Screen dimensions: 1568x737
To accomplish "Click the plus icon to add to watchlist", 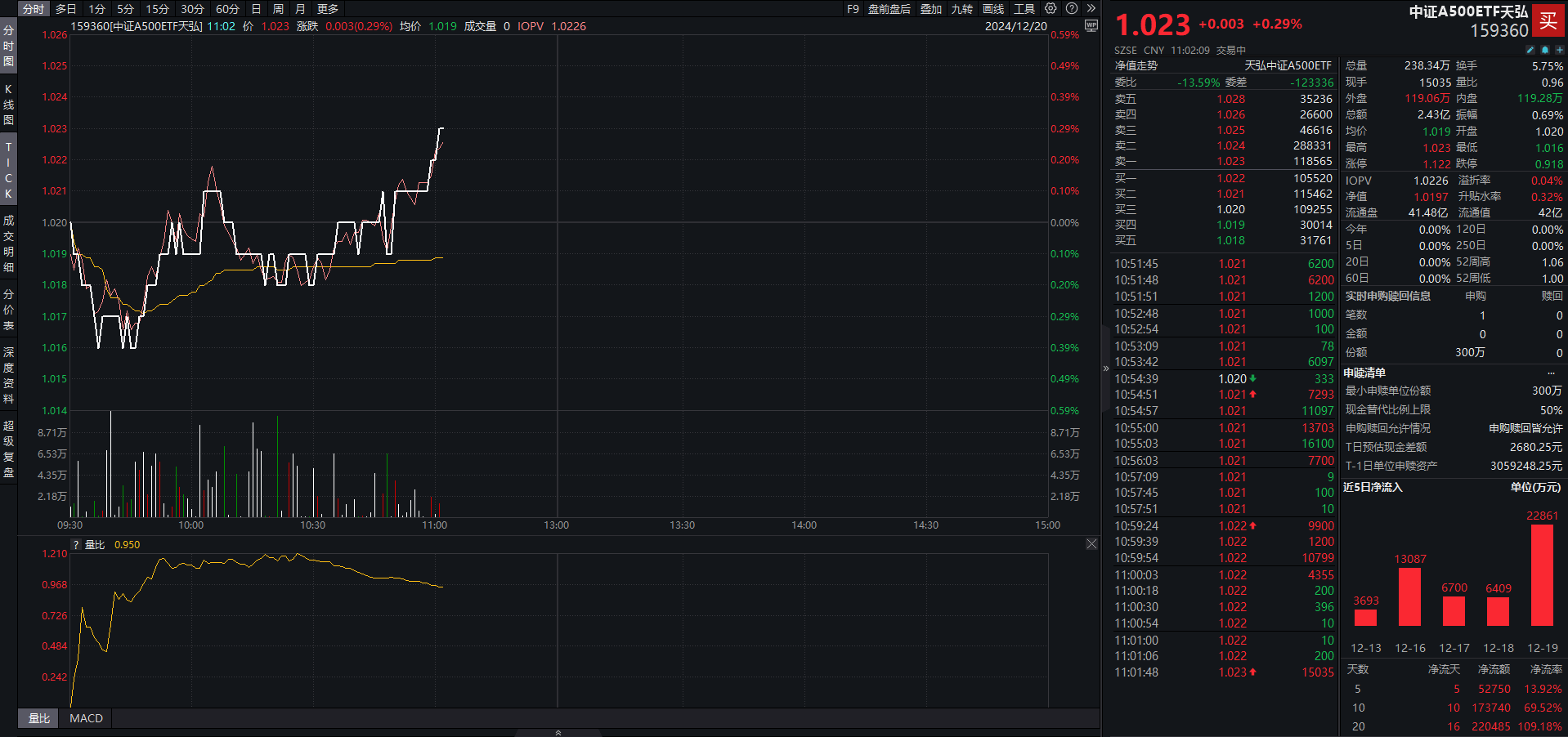I will tap(1559, 50).
